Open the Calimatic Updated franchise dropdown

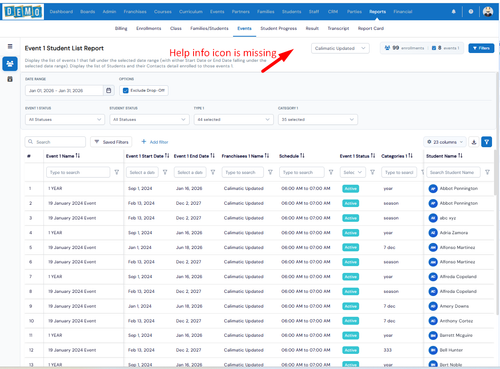(340, 48)
